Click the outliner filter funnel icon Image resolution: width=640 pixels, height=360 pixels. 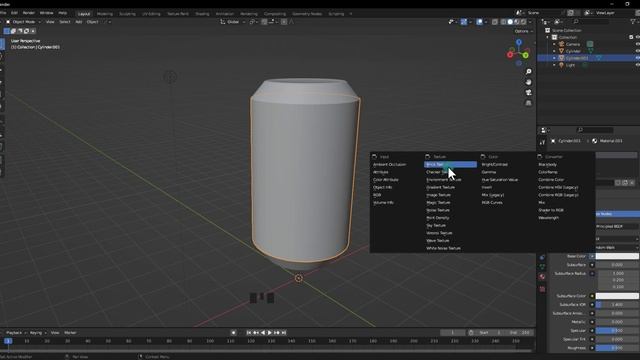pyautogui.click(x=633, y=22)
